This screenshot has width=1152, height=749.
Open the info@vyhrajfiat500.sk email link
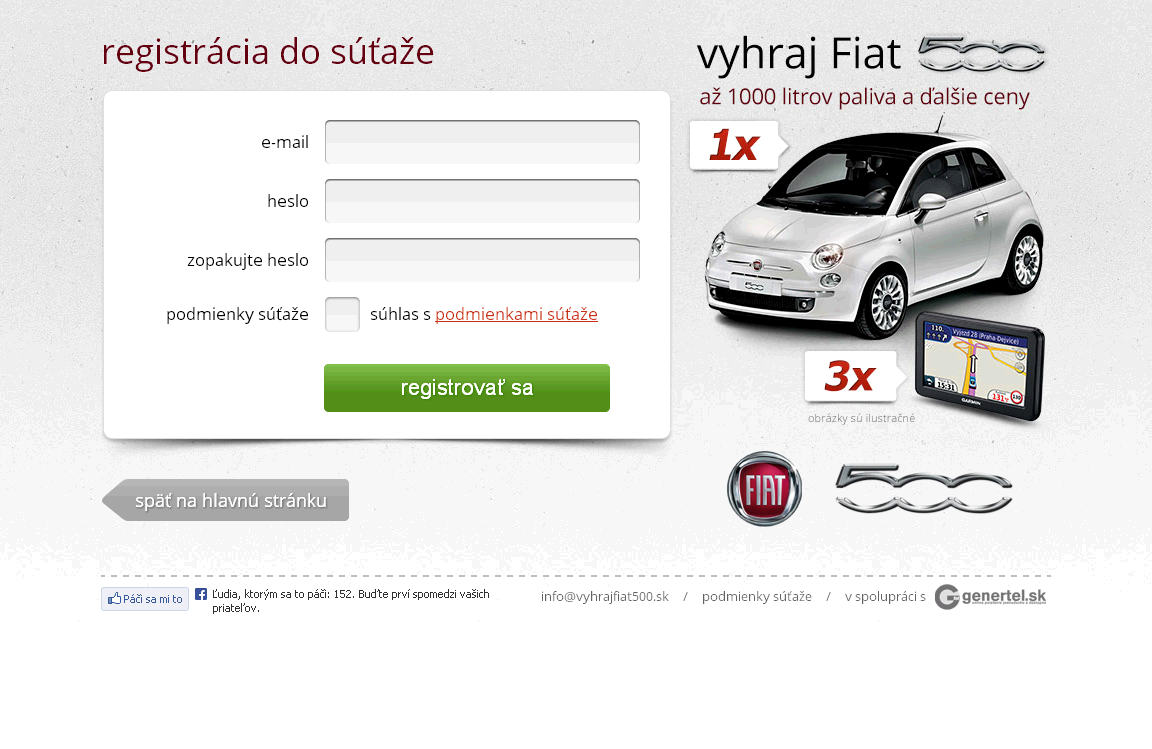[605, 597]
